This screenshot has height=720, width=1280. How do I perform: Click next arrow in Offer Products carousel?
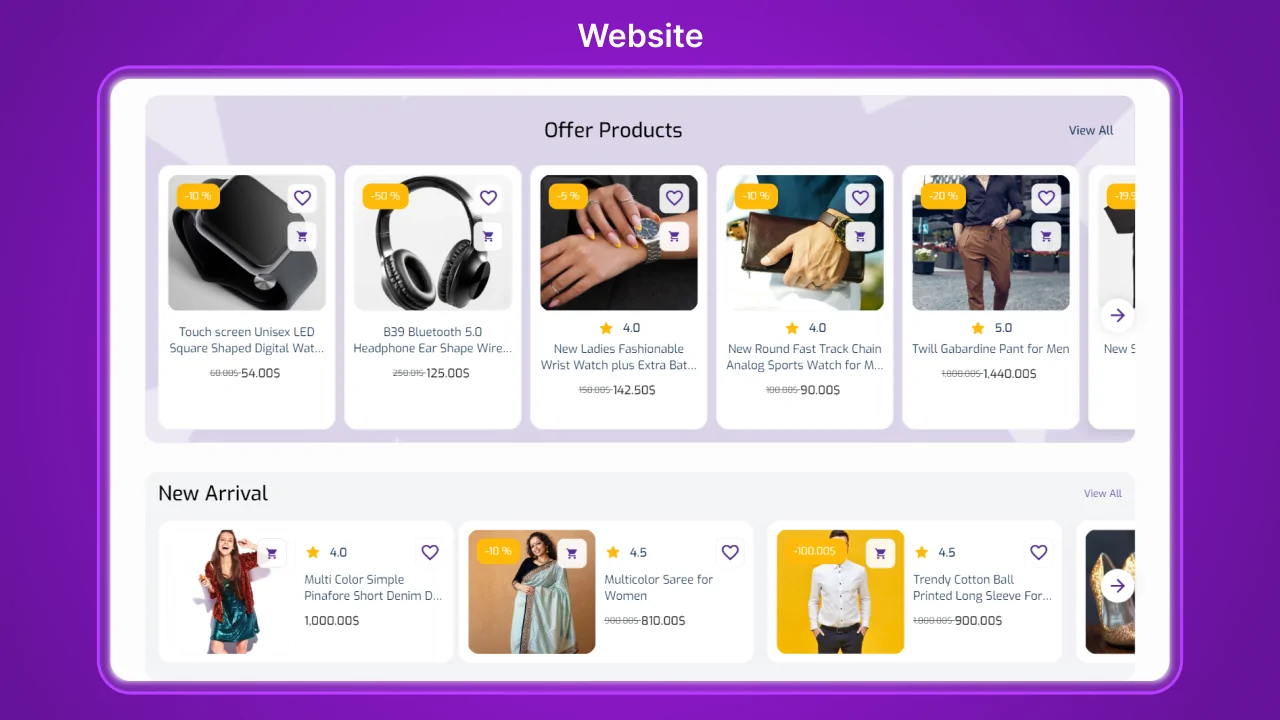(x=1118, y=316)
